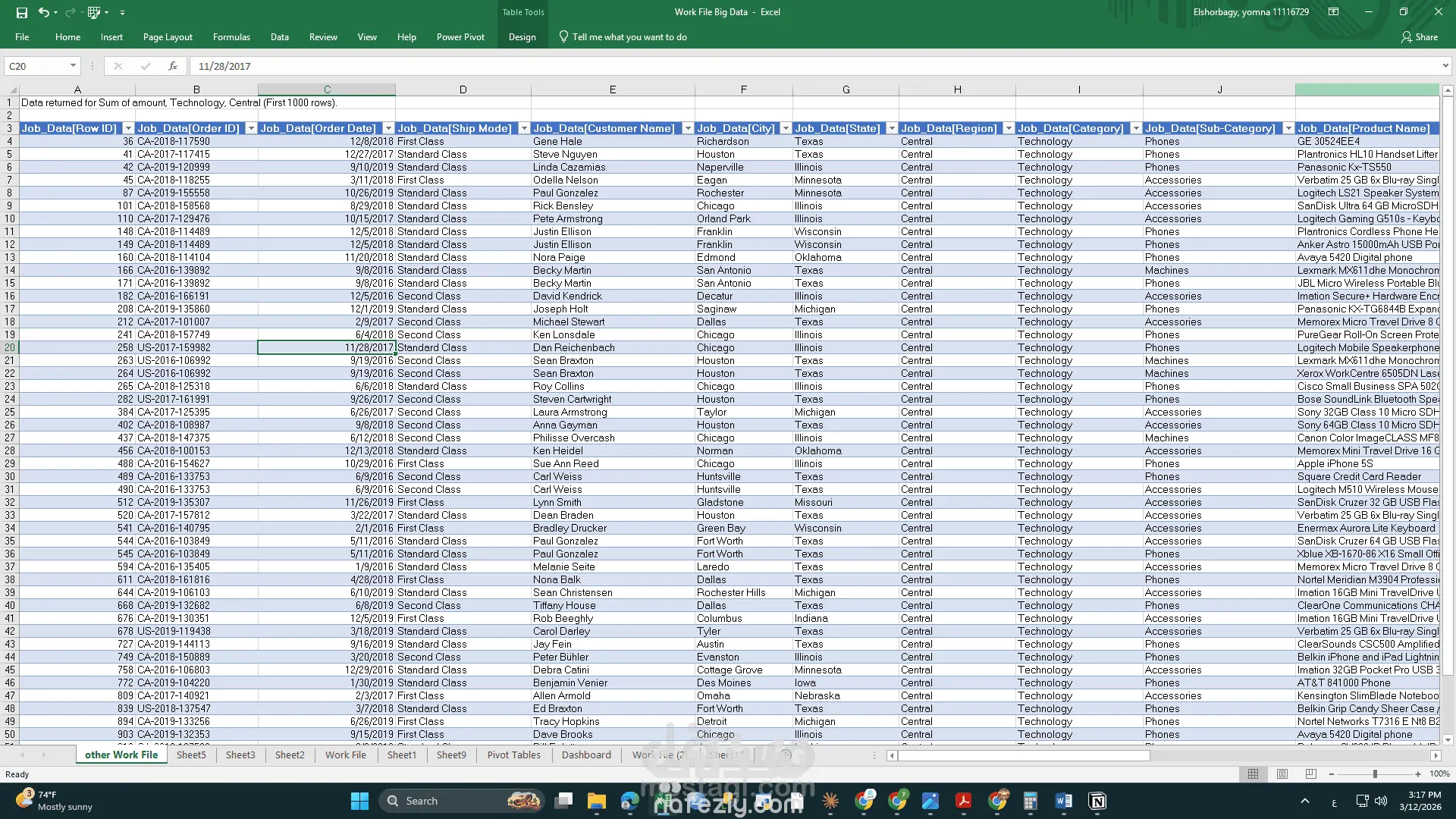Click the taskbar Search box
Image resolution: width=1456 pixels, height=819 pixels.
coord(463,801)
